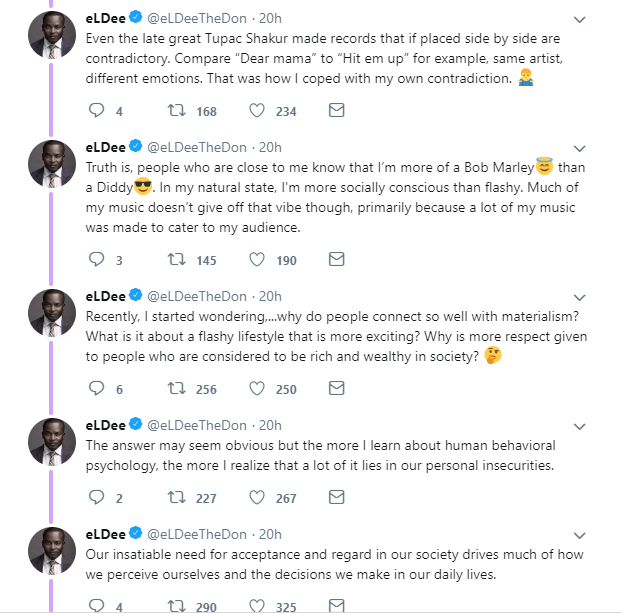622x613 pixels.
Task: Open eLDee's profile from the insecurities tweet
Action: tap(104, 425)
